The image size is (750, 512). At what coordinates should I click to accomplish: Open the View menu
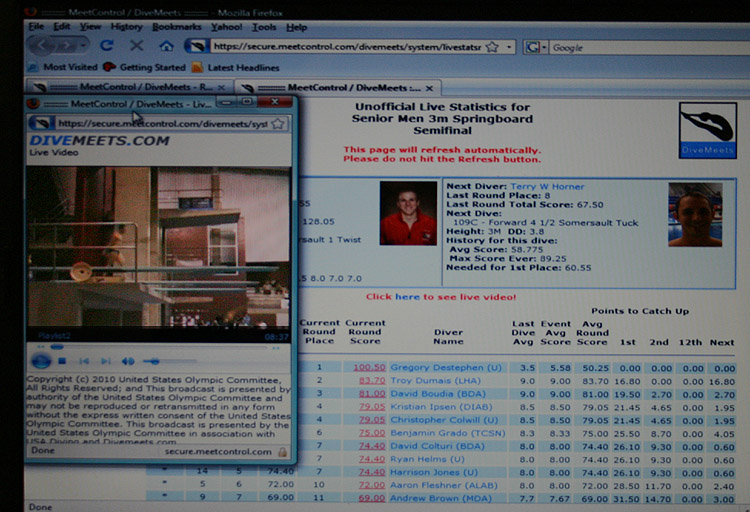coord(90,27)
